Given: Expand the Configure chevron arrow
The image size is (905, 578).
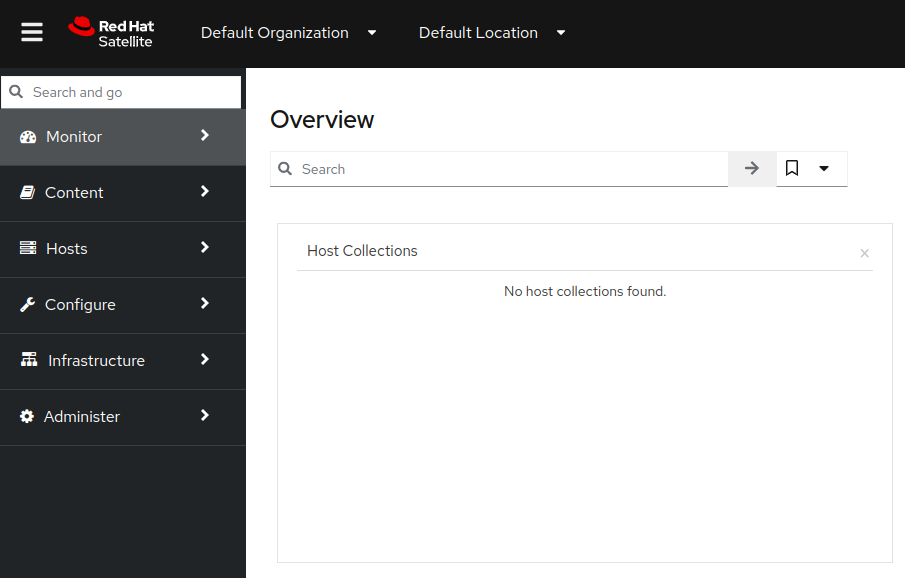Looking at the screenshot, I should click(204, 303).
